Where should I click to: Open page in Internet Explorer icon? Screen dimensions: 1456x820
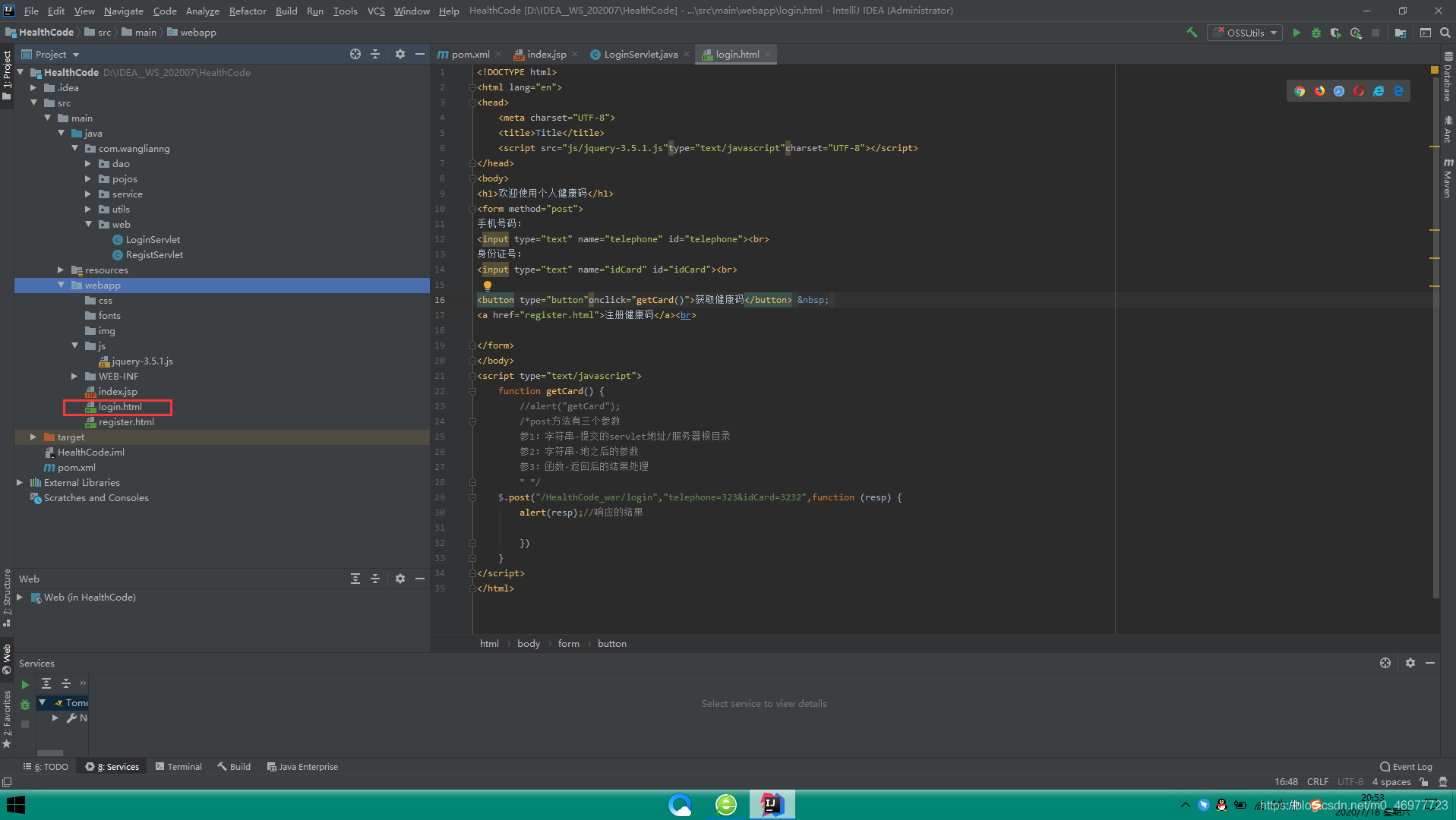click(1379, 91)
